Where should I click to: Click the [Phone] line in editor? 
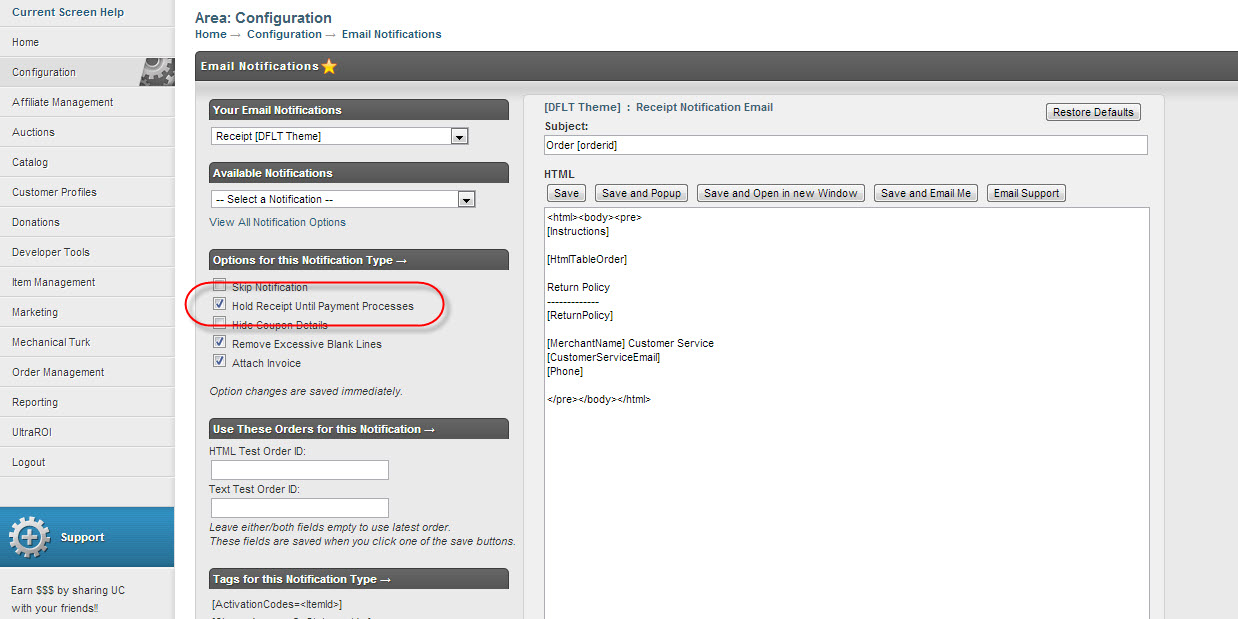(x=565, y=371)
